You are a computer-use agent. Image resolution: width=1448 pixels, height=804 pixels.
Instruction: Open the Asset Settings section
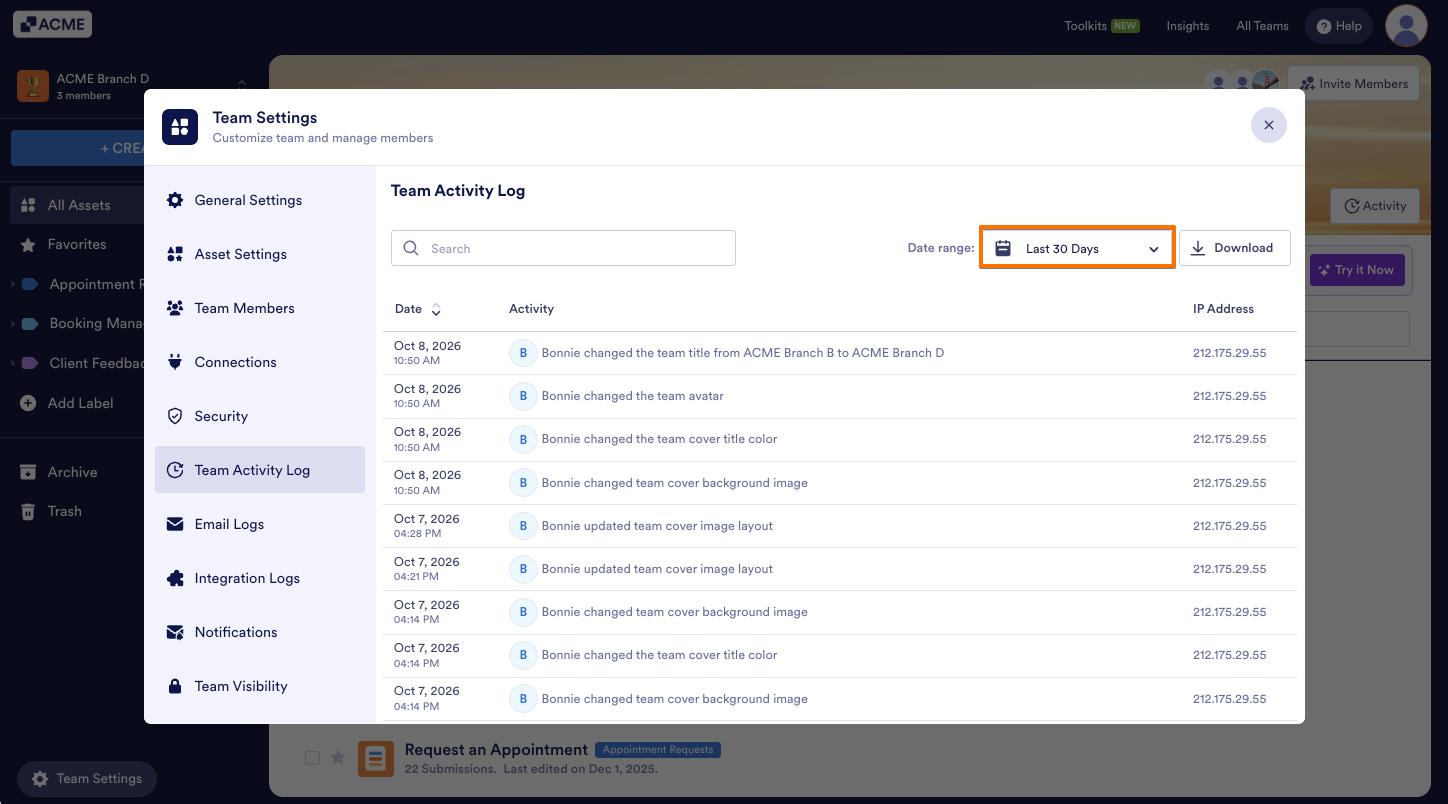[260, 254]
